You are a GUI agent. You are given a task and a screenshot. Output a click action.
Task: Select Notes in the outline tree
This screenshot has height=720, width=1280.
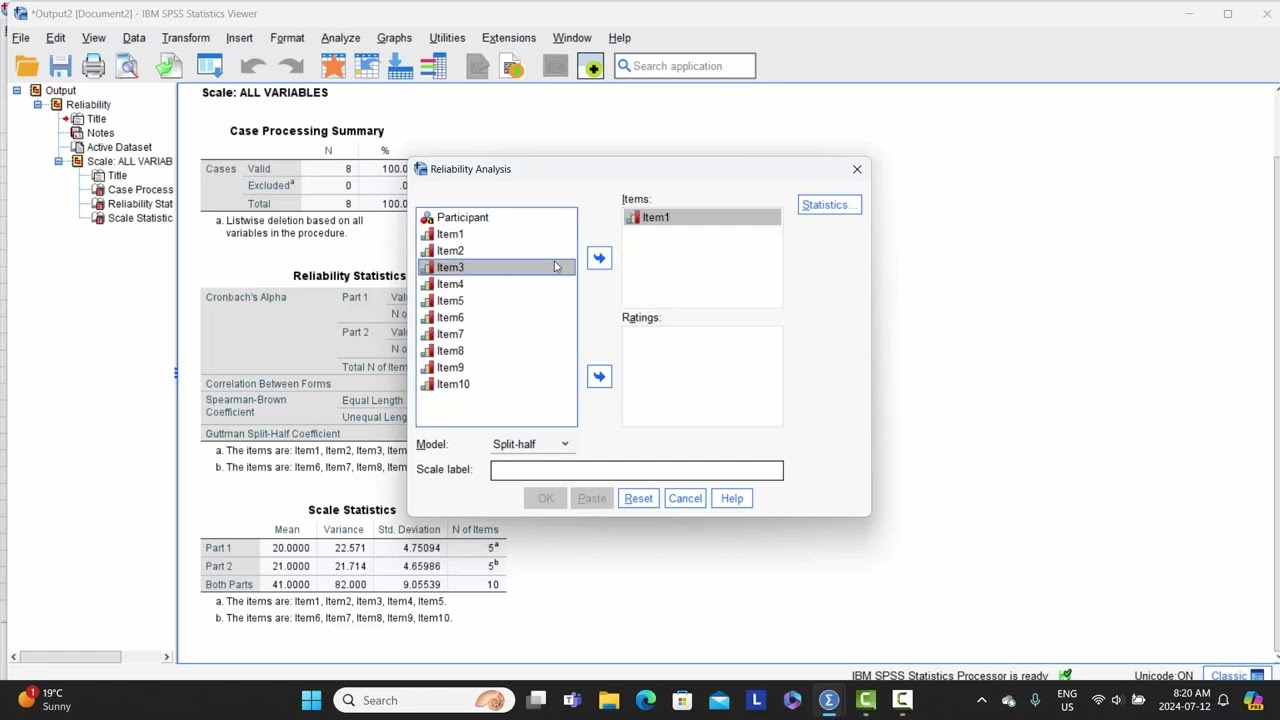[100, 133]
